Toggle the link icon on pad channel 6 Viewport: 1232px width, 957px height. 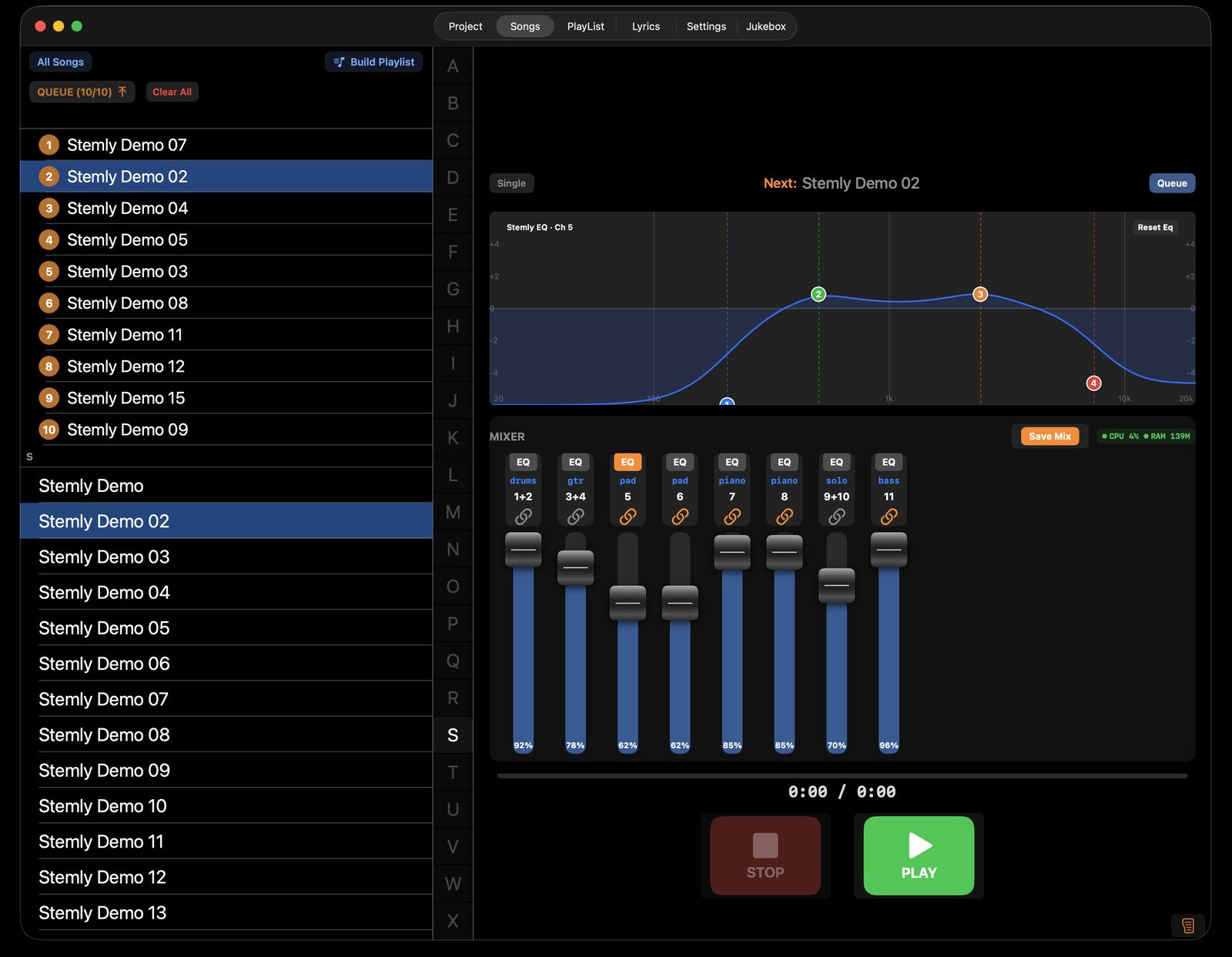[x=680, y=517]
